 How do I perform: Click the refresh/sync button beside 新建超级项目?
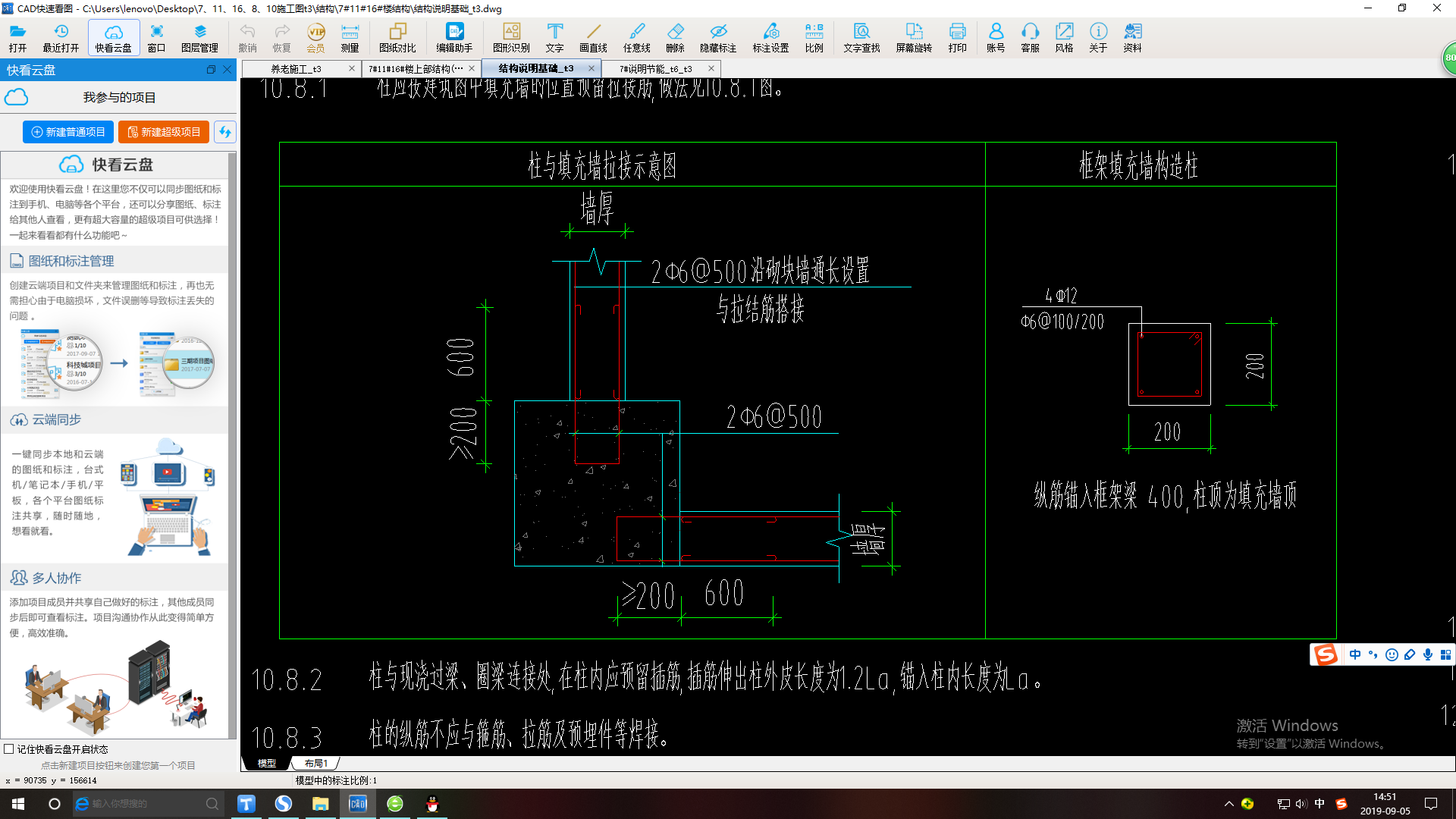(x=224, y=132)
